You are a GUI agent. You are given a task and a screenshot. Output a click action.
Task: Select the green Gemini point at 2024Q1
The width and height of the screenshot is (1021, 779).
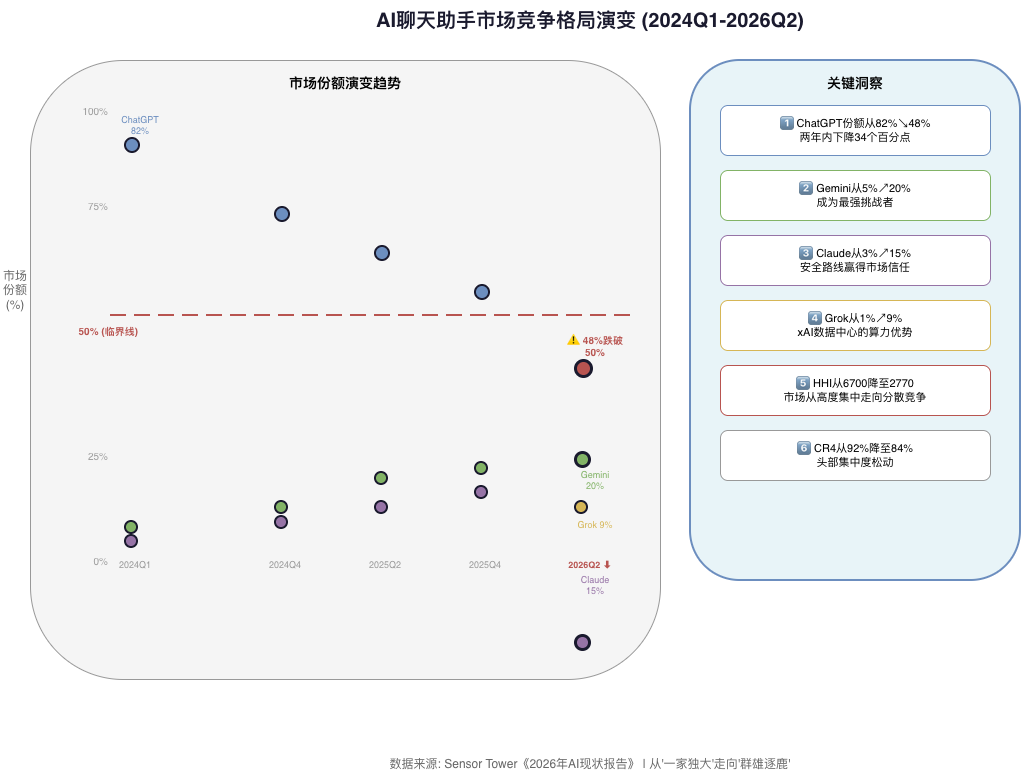(x=131, y=527)
